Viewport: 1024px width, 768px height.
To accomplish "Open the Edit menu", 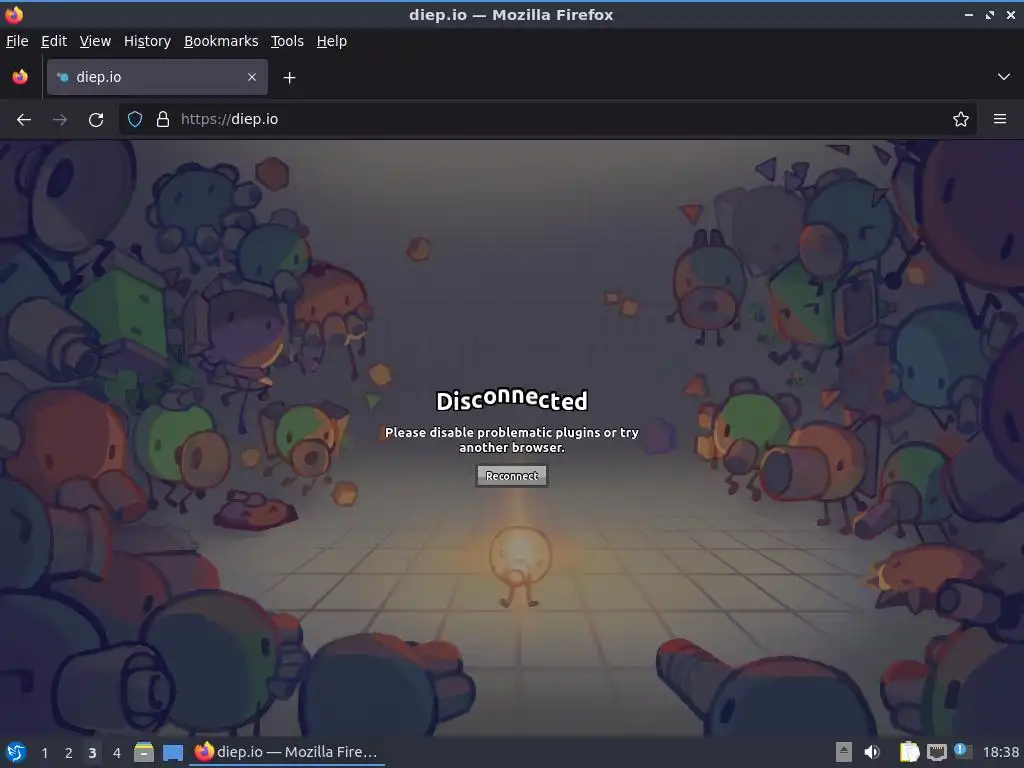I will coord(54,41).
